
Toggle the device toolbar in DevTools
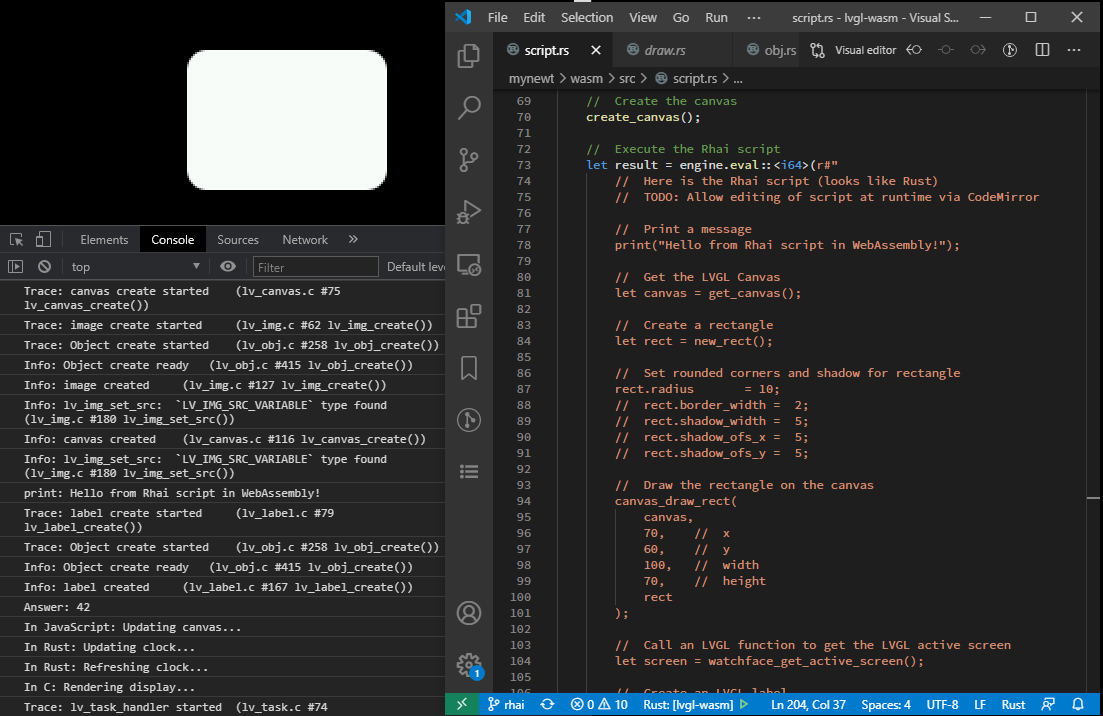(43, 239)
